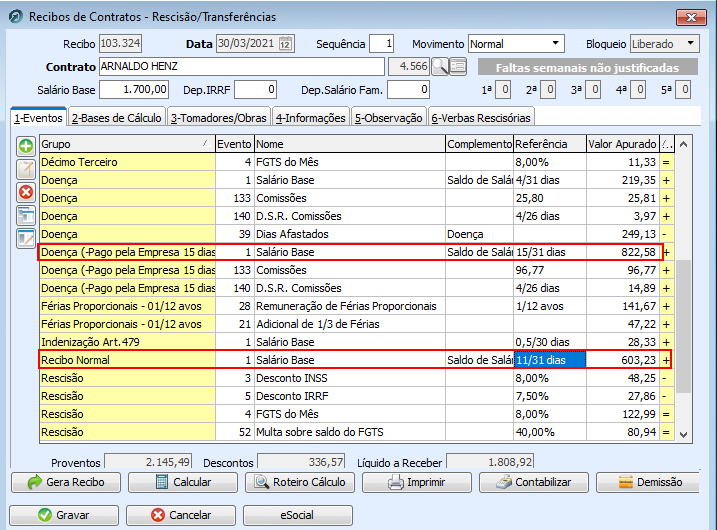This screenshot has width=717, height=530.
Task: Click the 1ª week absences field
Action: (x=503, y=89)
